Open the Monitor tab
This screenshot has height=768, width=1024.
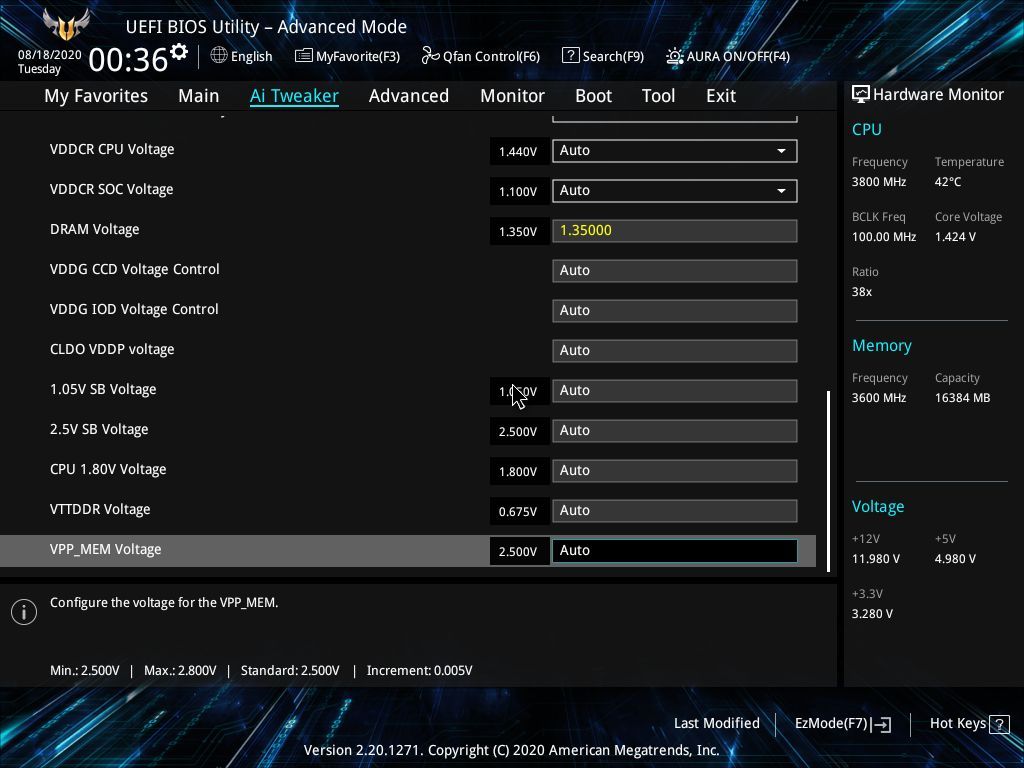pyautogui.click(x=513, y=96)
